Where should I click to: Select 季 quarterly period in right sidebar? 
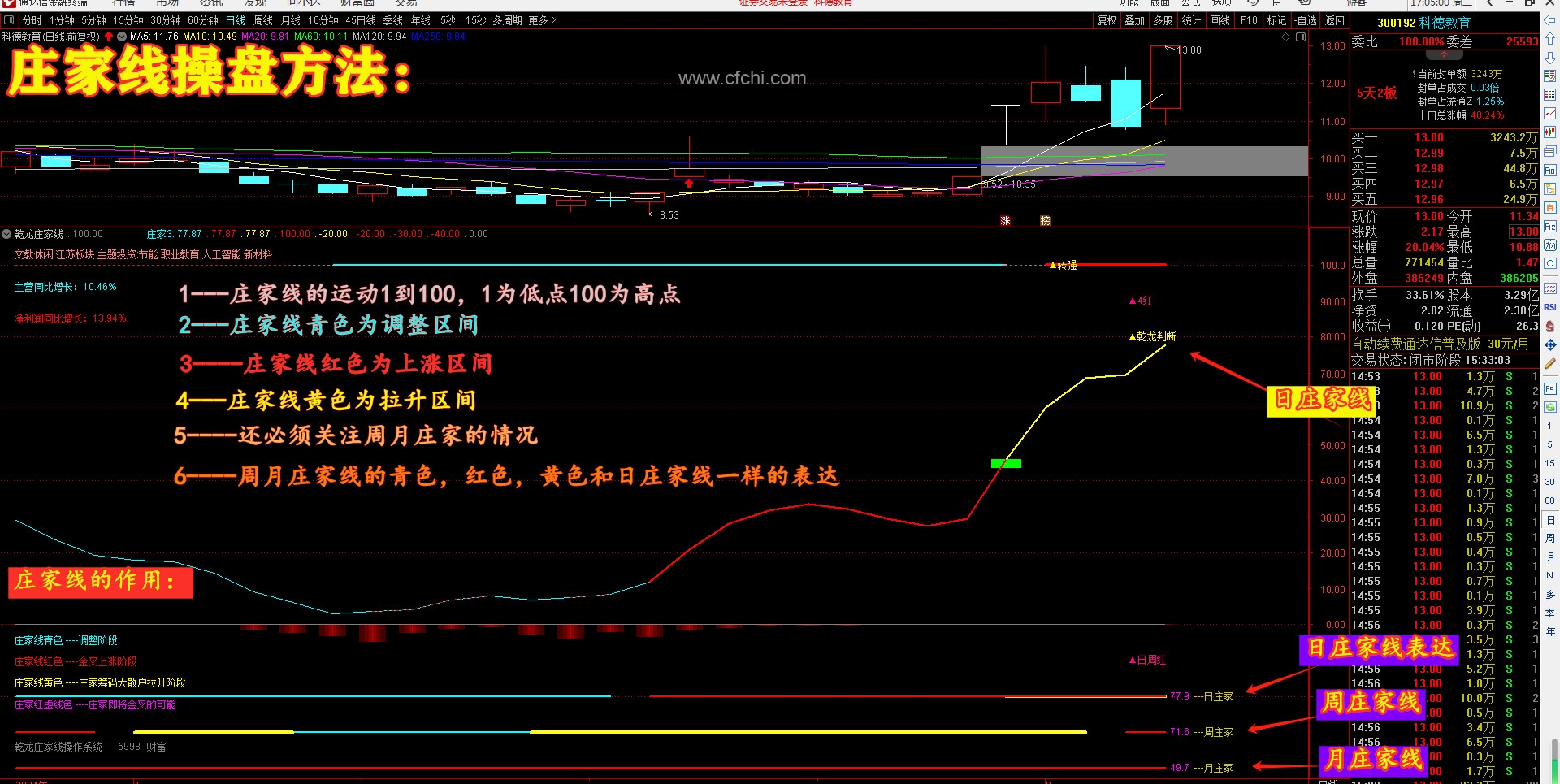[1550, 613]
